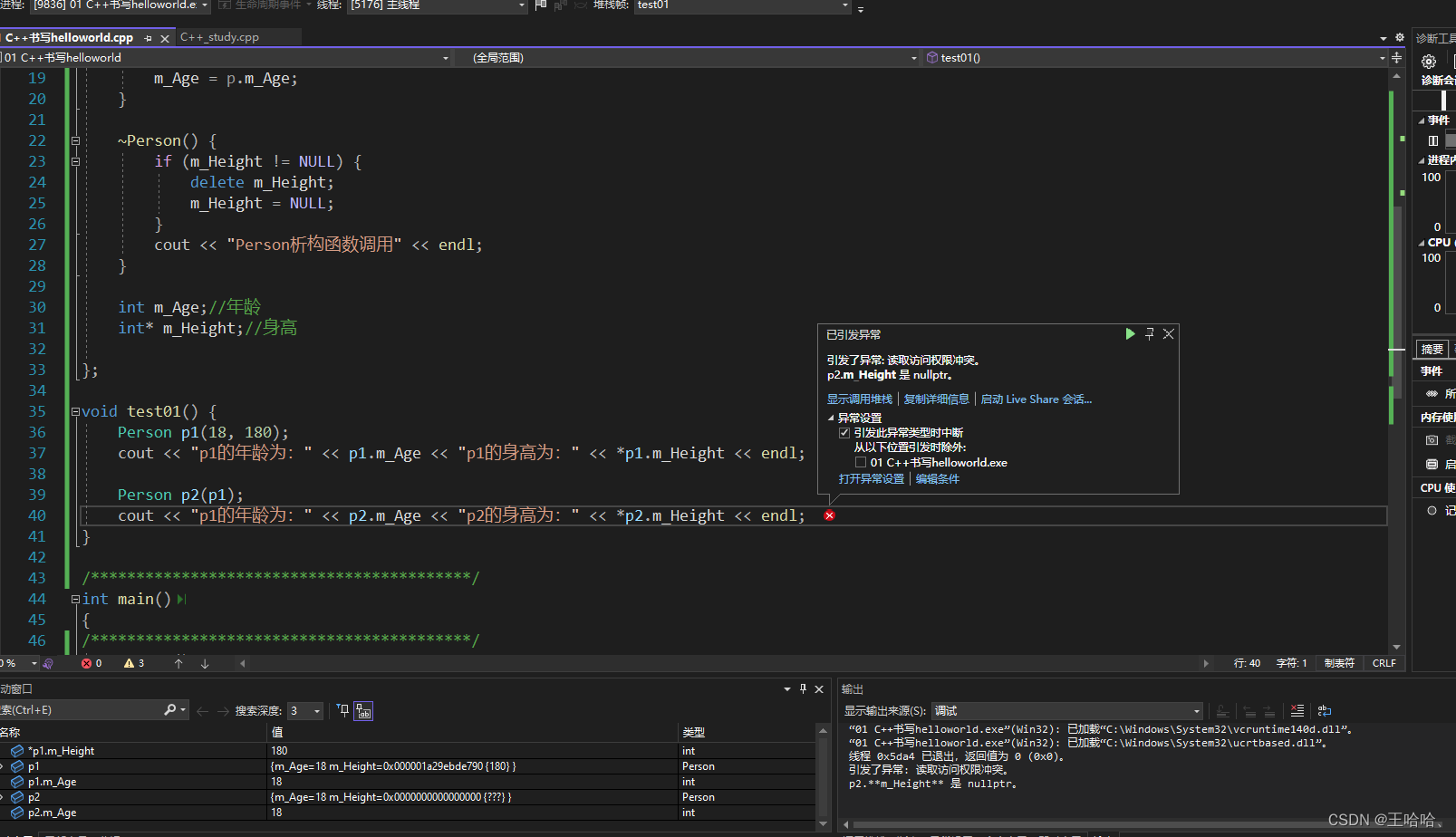
Task: Click the error count indicator showing 0
Action: [x=92, y=663]
